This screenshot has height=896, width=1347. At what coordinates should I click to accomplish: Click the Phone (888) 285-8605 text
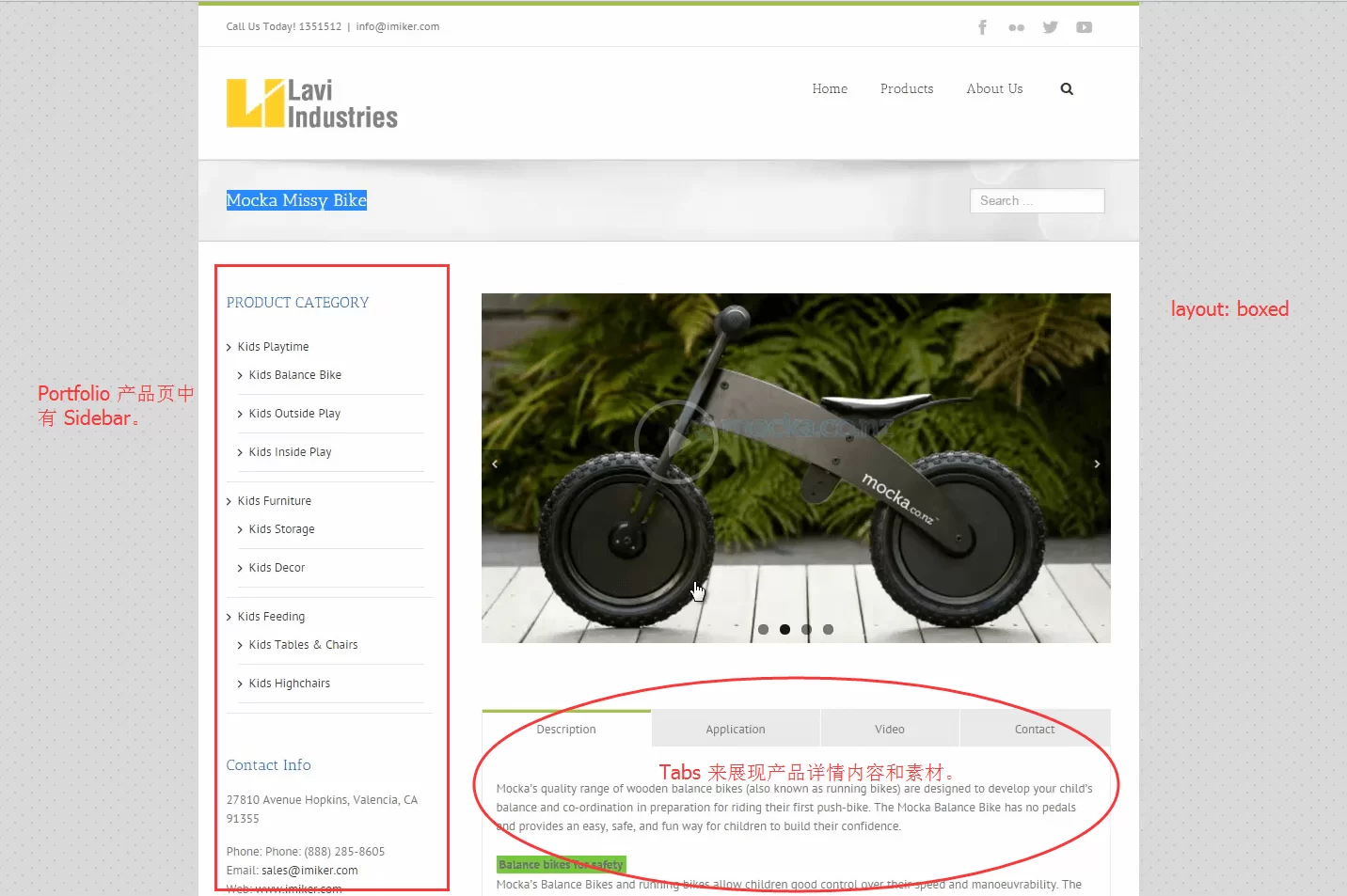(x=306, y=852)
